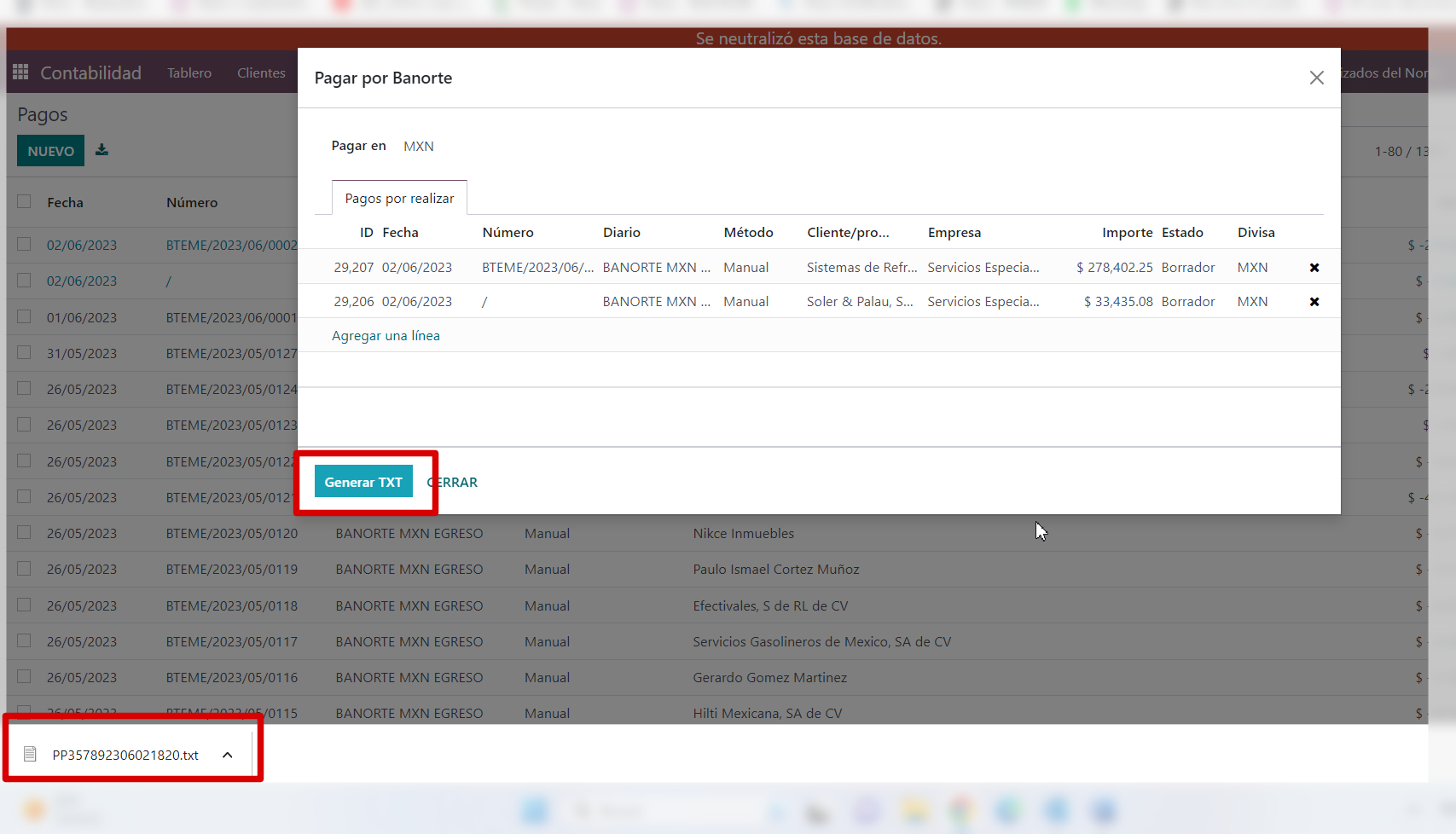Check row BTEME/2023/05/0123 checkbox
Screen dimensions: 1456x834
[24, 425]
